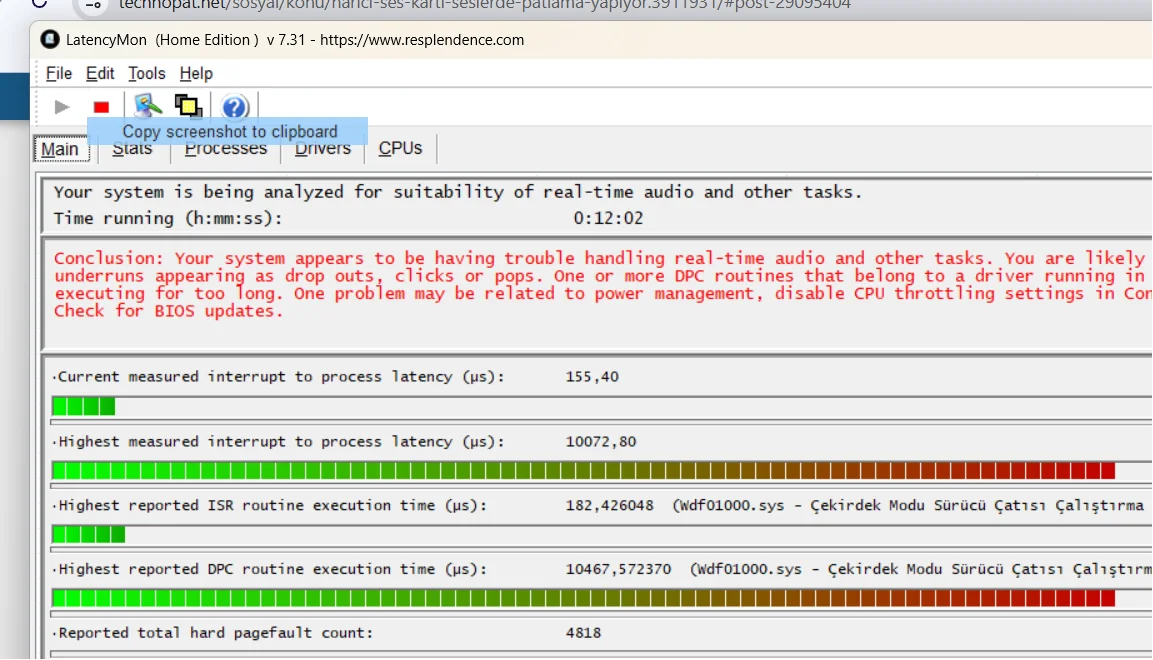This screenshot has height=660, width=1153.
Task: Click Wdf01000.sys driver name in DPC row
Action: [749, 570]
